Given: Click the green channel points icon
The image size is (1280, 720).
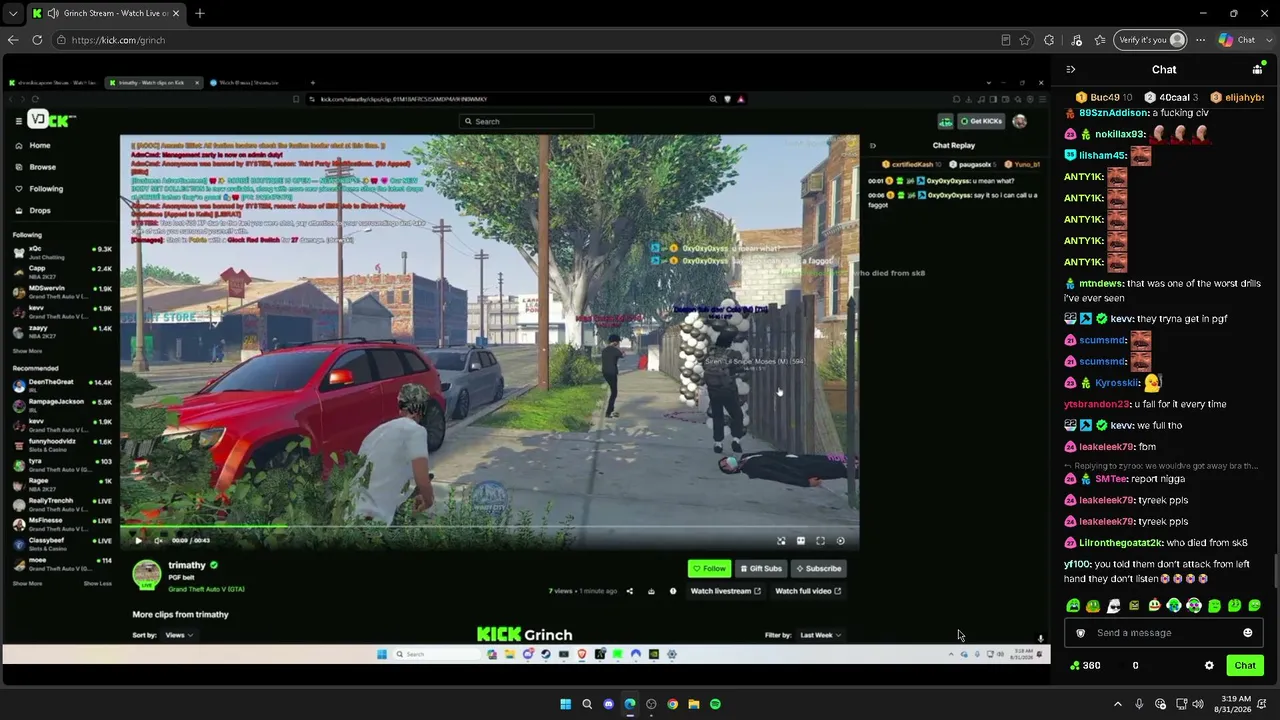Looking at the screenshot, I should (x=1075, y=666).
